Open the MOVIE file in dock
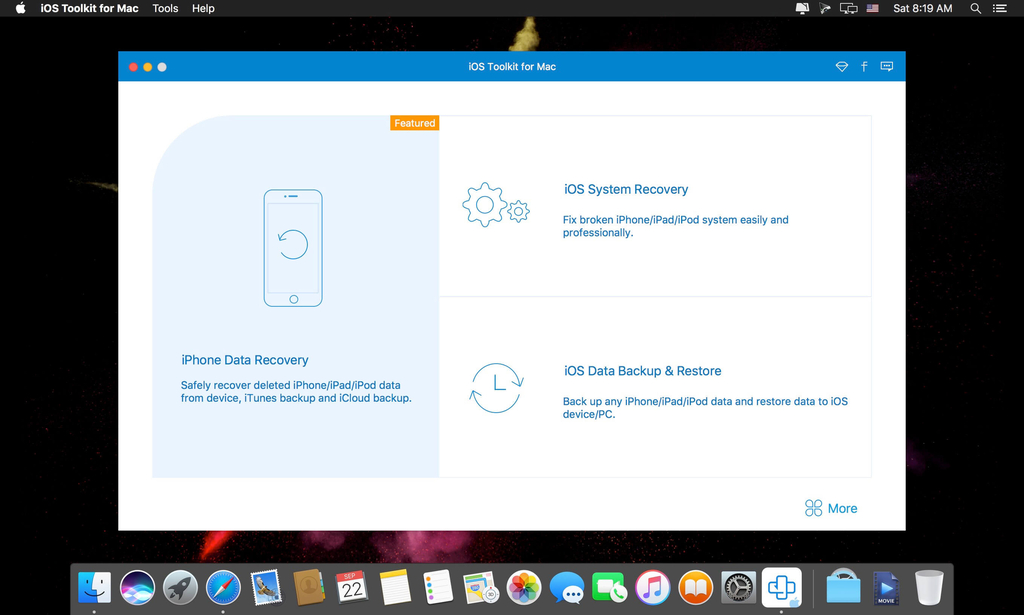Screen dimensions: 1024x615 886,588
